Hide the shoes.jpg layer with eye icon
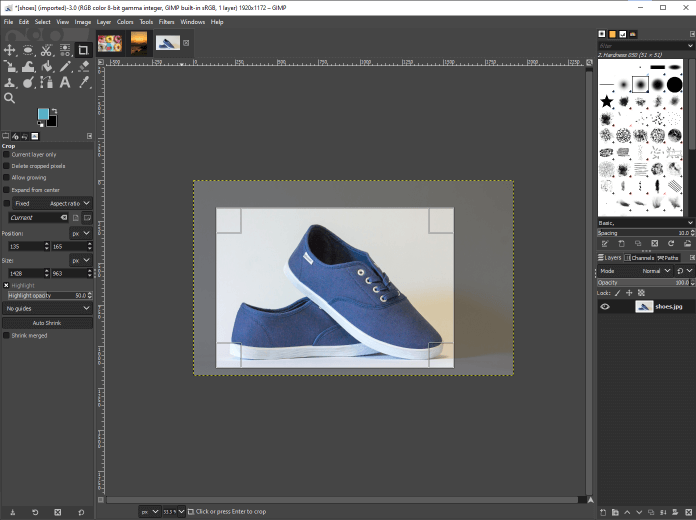The height and width of the screenshot is (520, 696). point(605,306)
